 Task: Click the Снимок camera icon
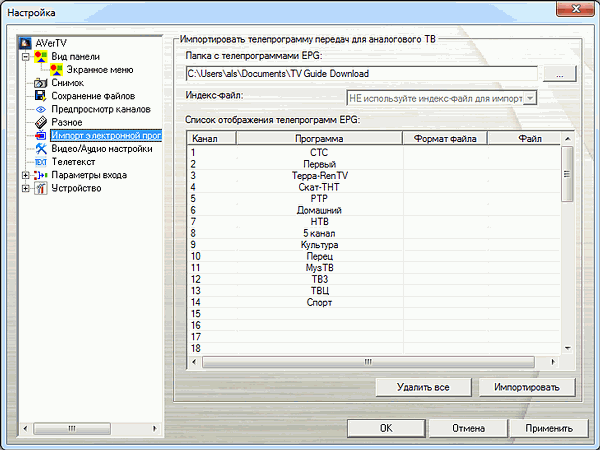click(x=41, y=83)
